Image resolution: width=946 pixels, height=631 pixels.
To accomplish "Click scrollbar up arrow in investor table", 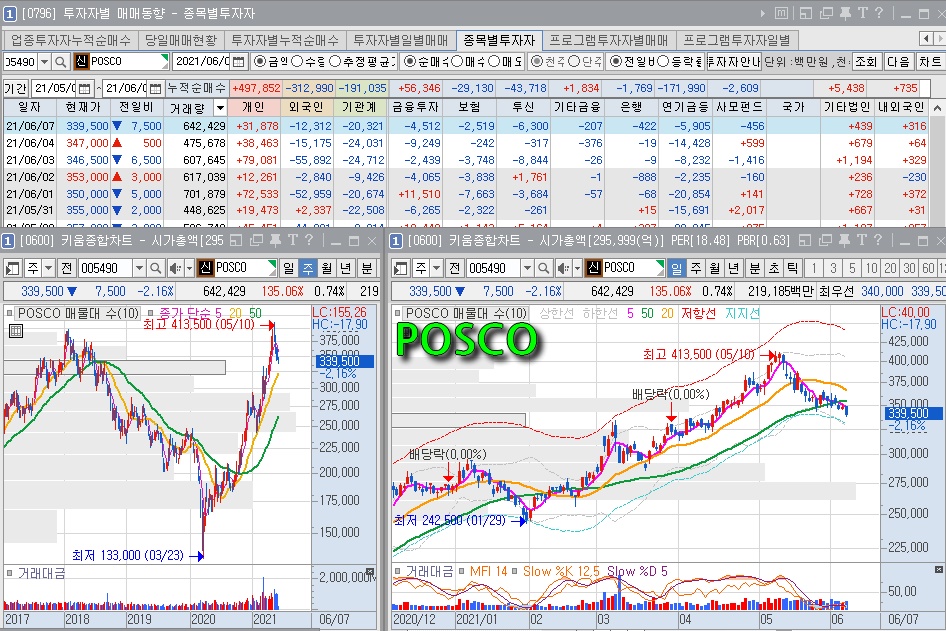I will (x=938, y=108).
